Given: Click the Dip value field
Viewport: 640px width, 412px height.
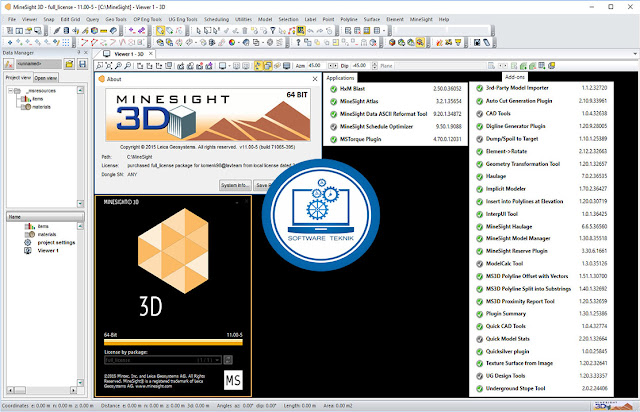Looking at the screenshot, I should pyautogui.click(x=361, y=66).
